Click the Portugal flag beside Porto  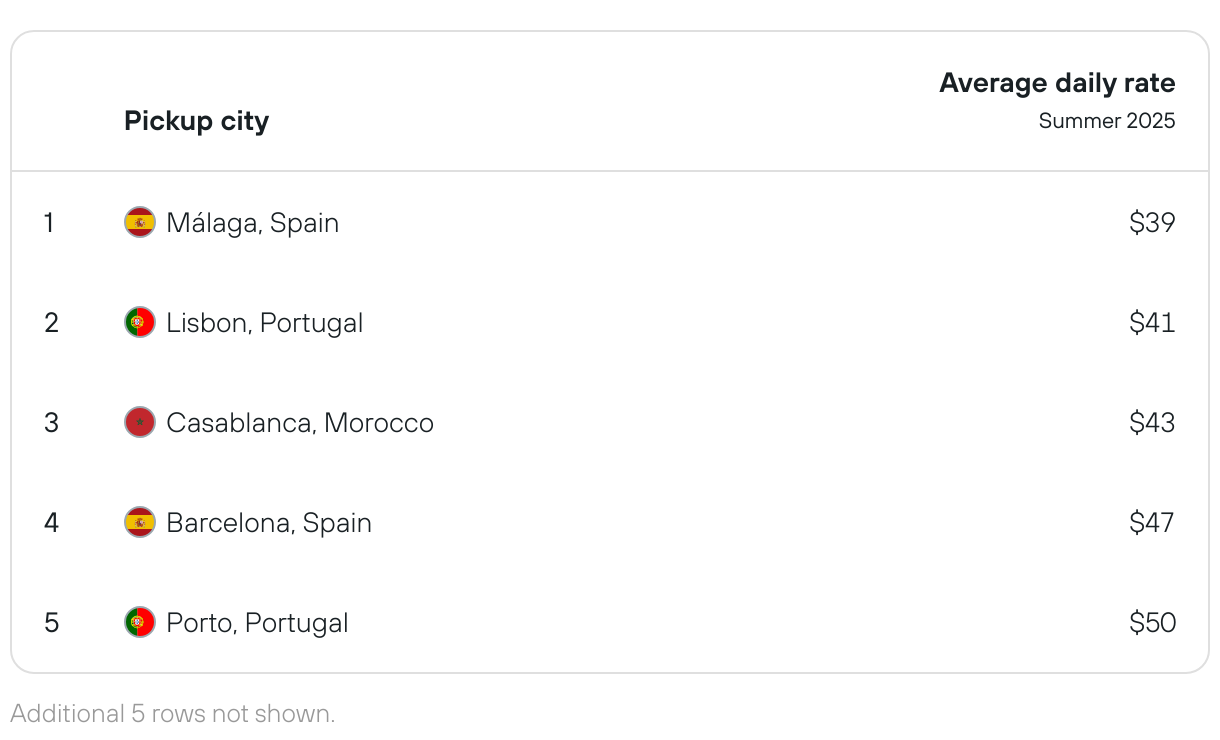click(x=140, y=622)
